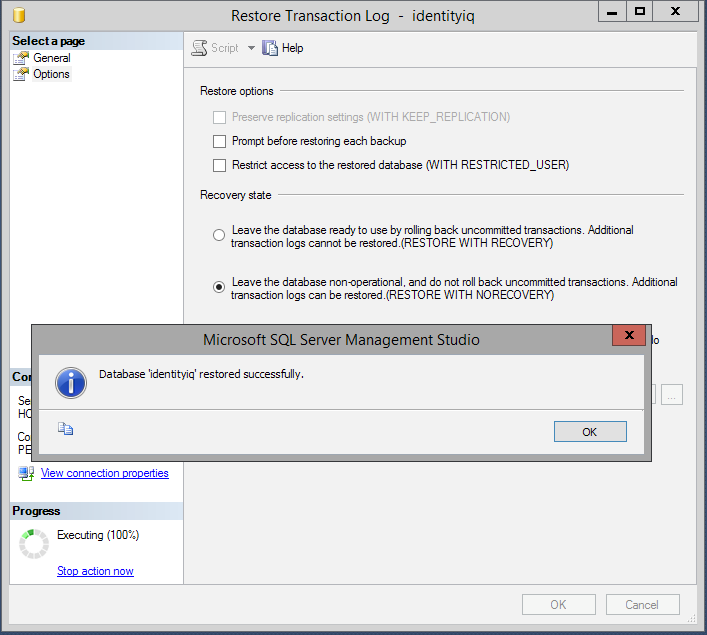Viewport: 707px width, 635px height.
Task: Click the database cylinder icon in title bar
Action: [x=19, y=15]
